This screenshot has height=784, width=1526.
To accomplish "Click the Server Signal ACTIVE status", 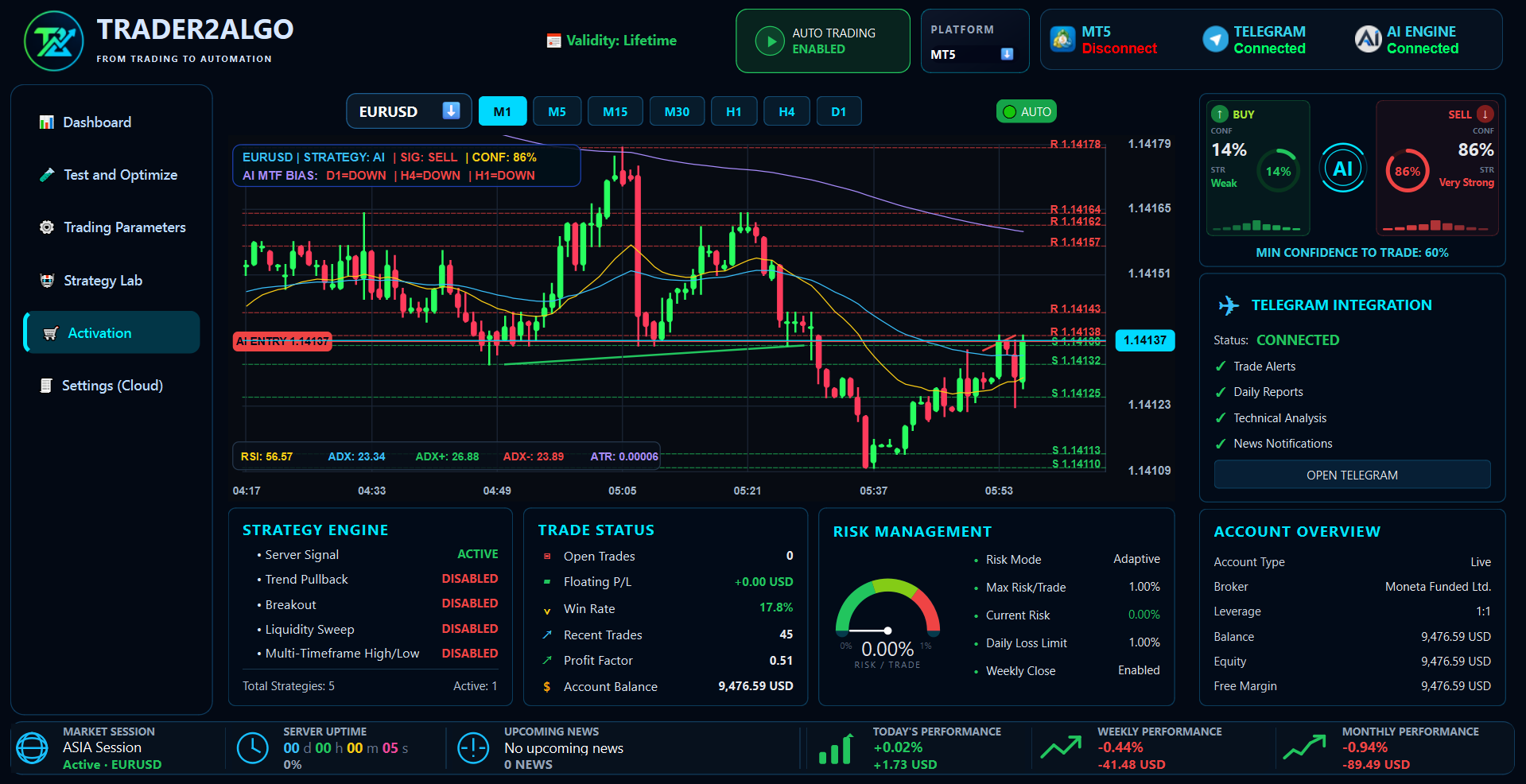I will coord(478,554).
